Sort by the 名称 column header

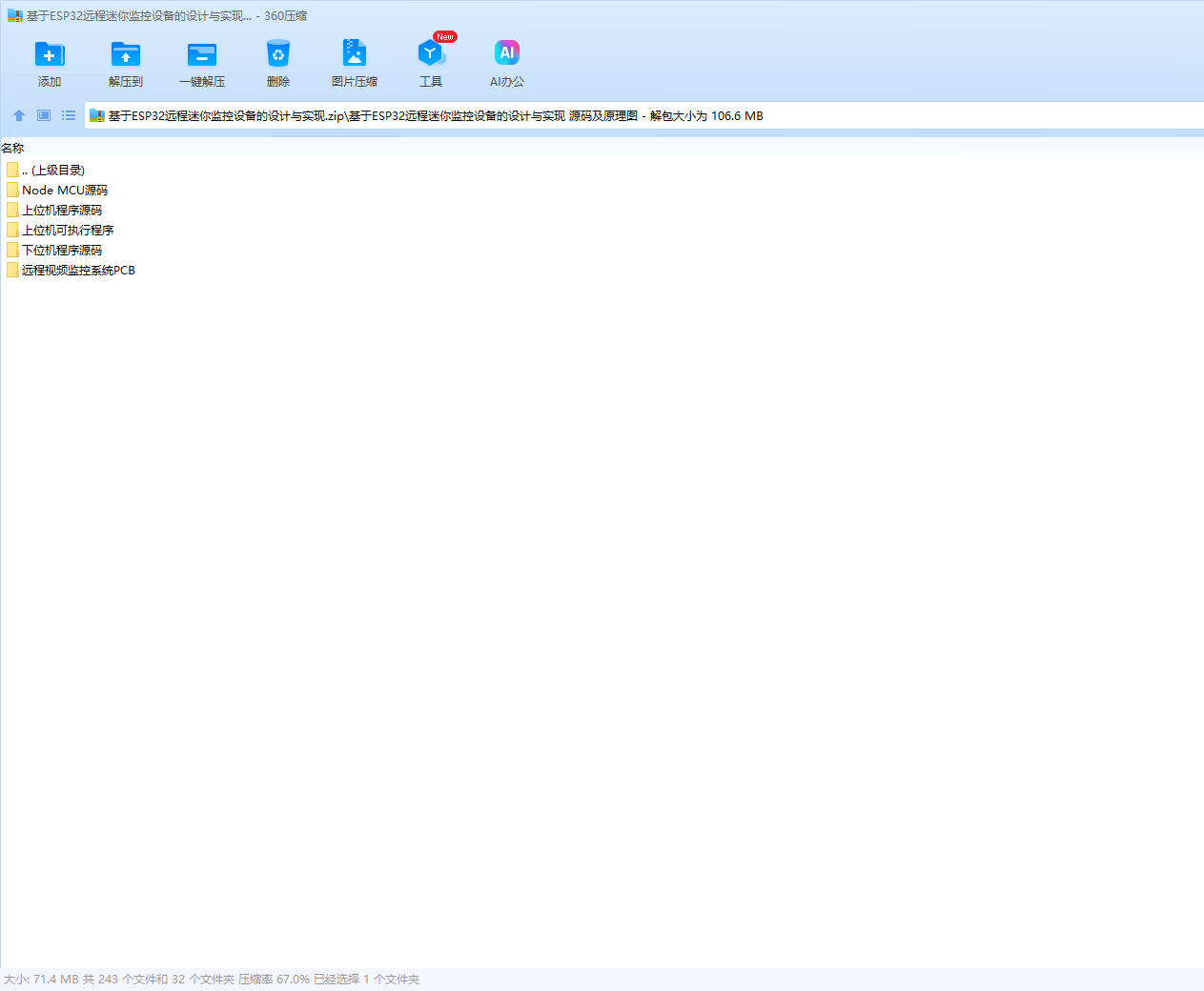[12, 149]
